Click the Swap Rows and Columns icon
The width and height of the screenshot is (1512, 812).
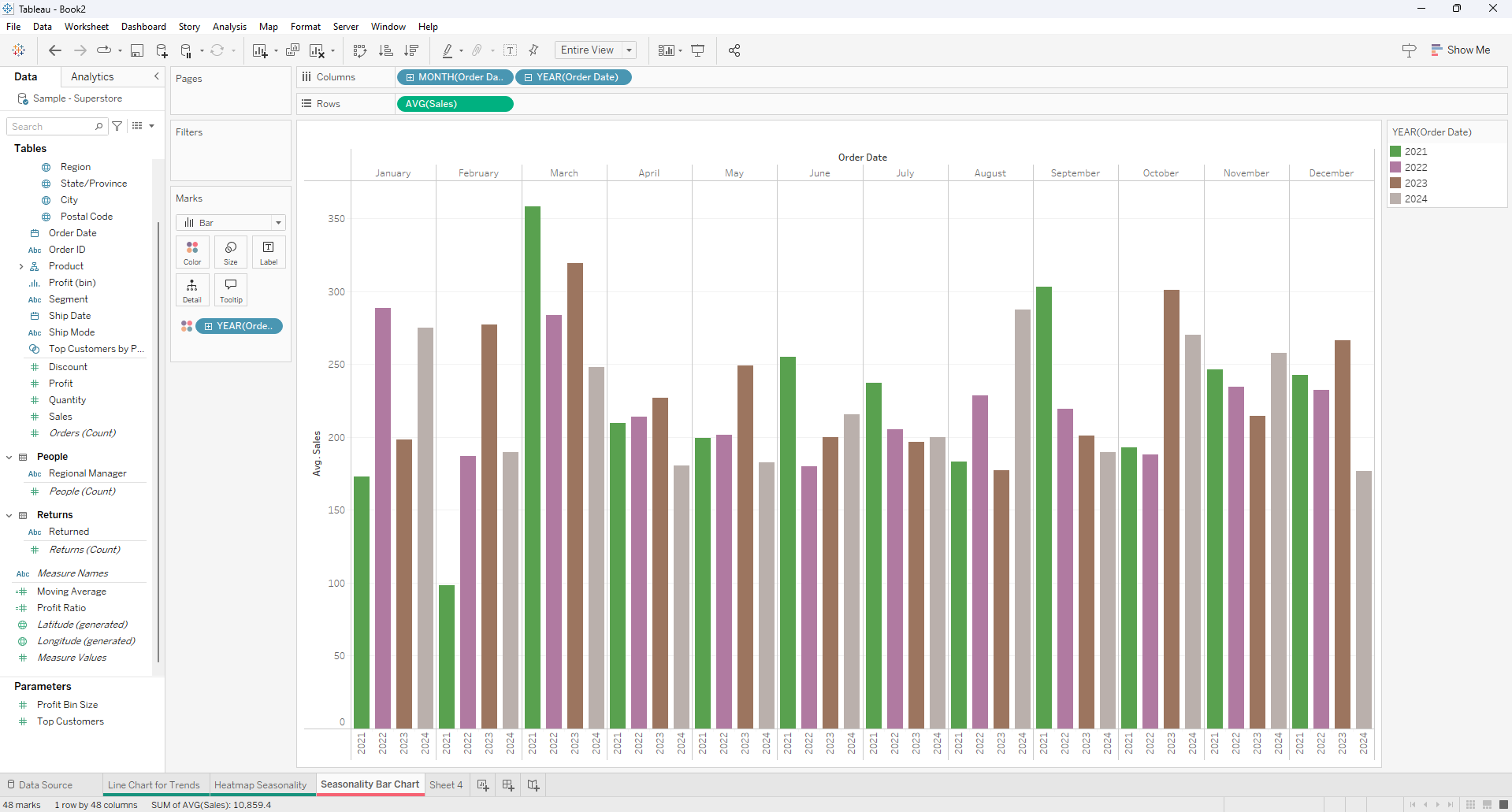click(360, 50)
